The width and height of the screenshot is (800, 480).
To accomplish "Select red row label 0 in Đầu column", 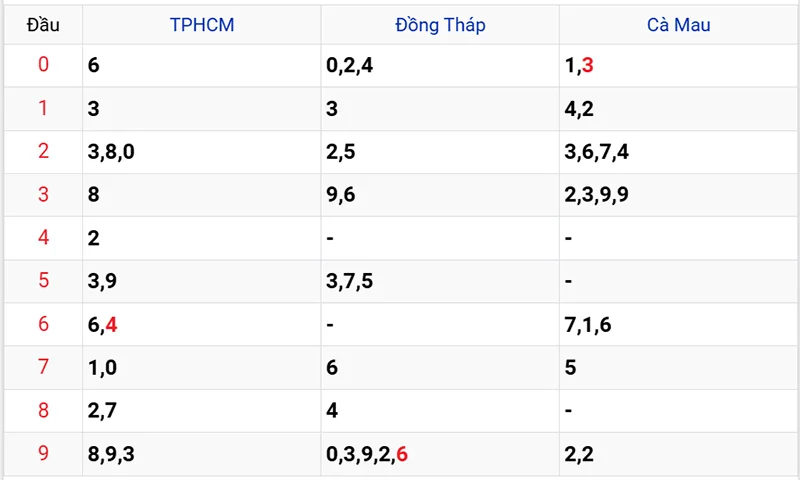I will (43, 65).
